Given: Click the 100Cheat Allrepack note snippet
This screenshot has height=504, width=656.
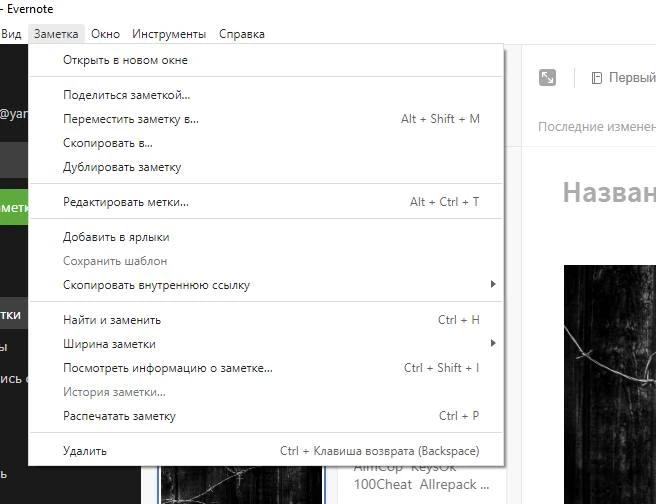Looking at the screenshot, I should point(421,484).
